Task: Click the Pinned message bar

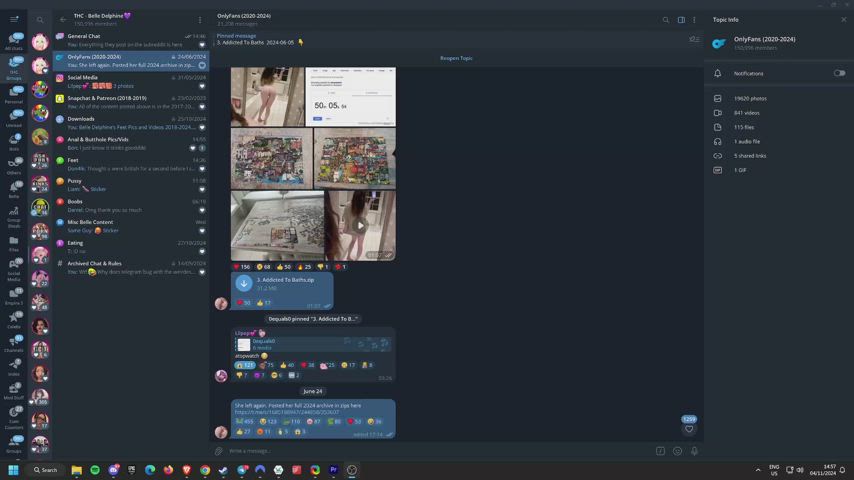Action: [x=447, y=39]
